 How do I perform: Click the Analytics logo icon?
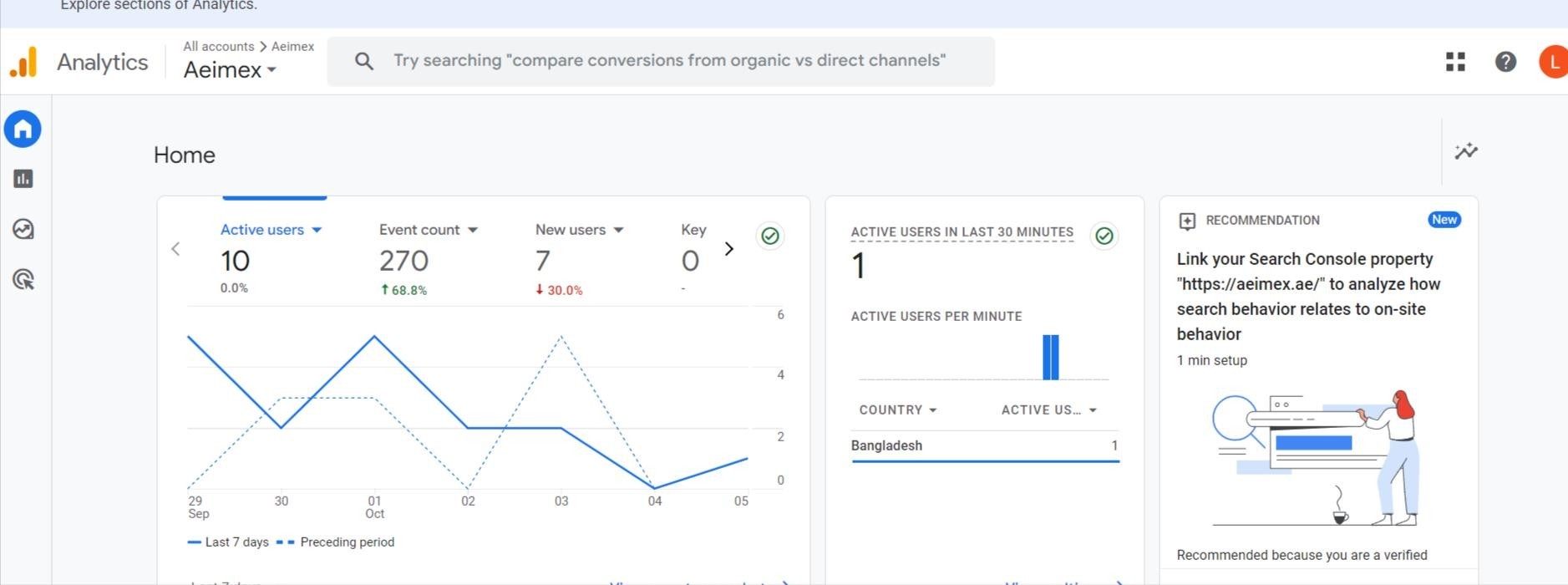pyautogui.click(x=23, y=62)
